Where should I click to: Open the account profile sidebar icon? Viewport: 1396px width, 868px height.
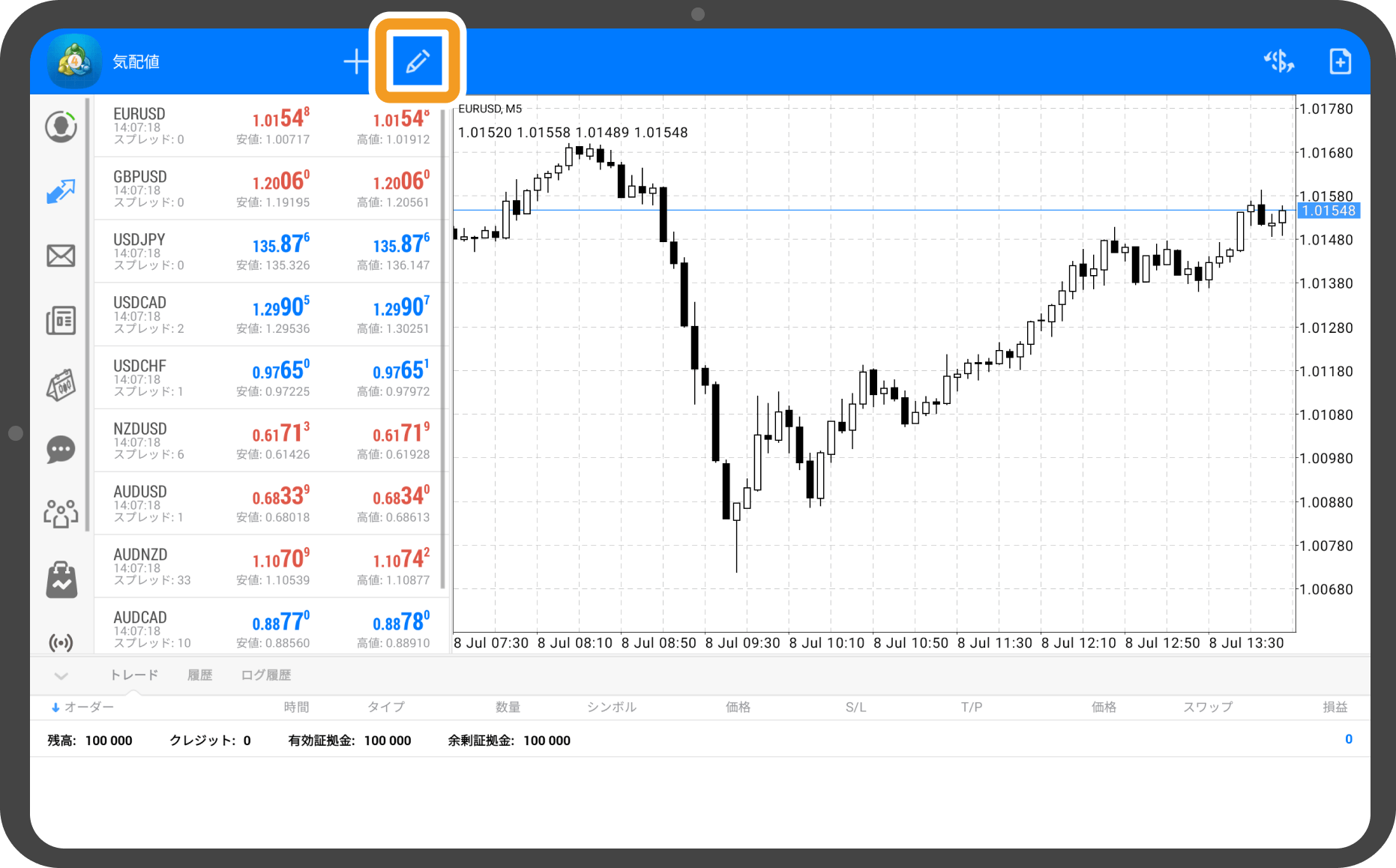(61, 127)
